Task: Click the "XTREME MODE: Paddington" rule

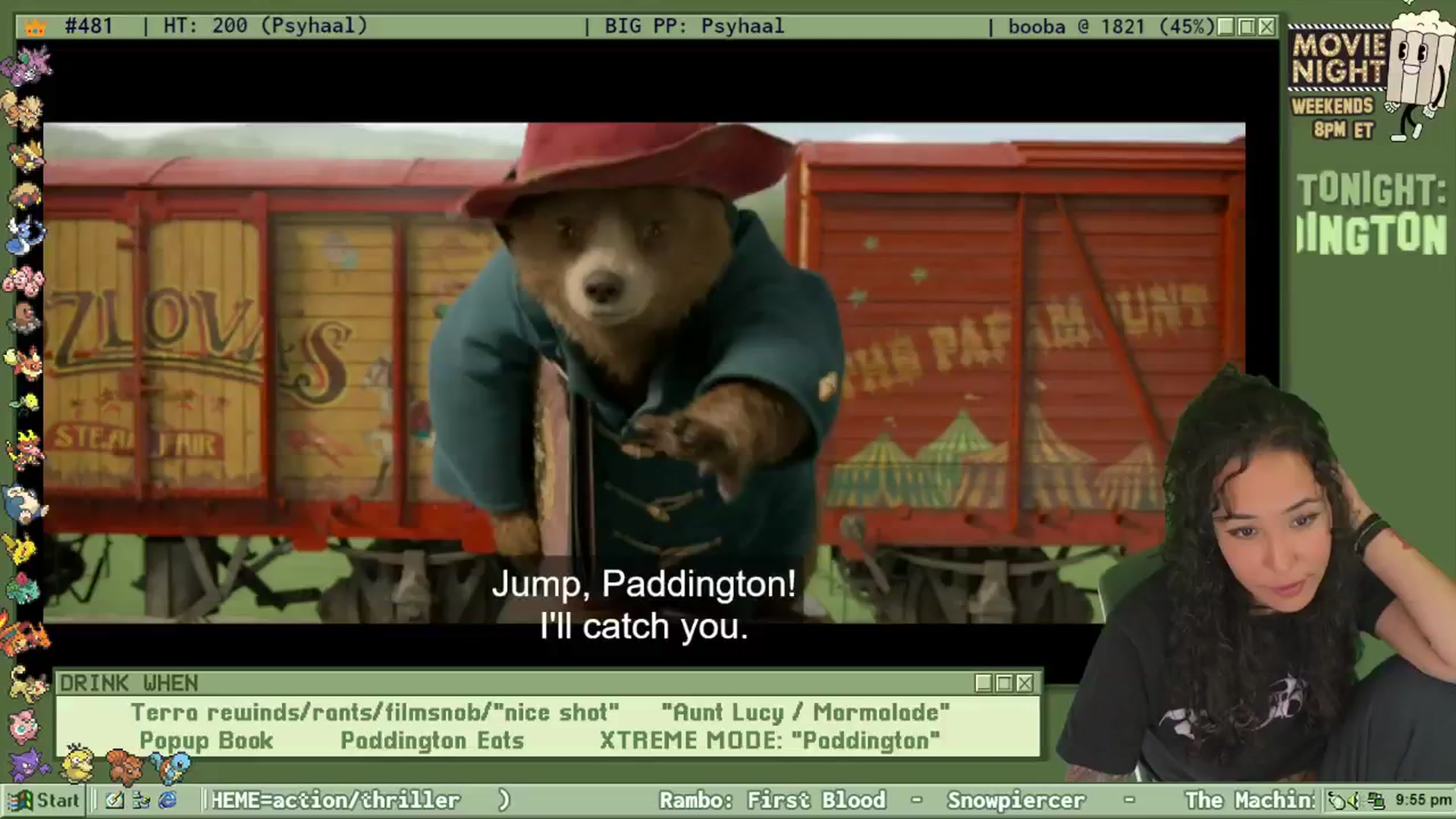Action: pyautogui.click(x=770, y=740)
